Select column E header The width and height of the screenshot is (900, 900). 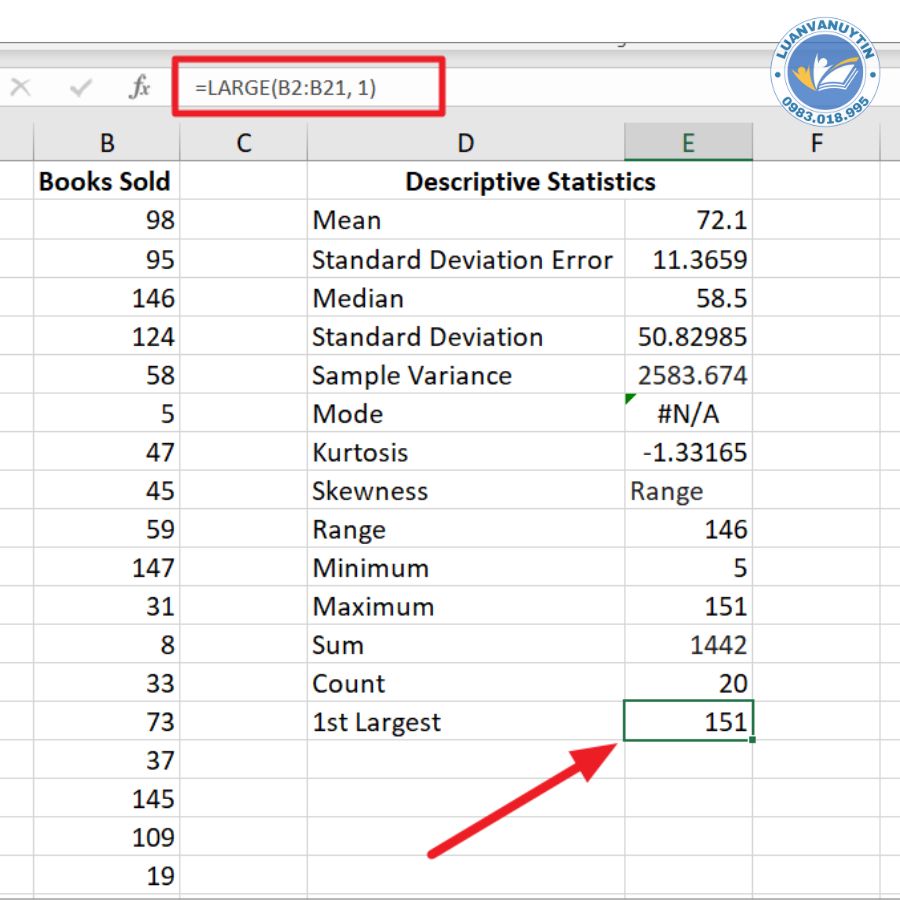(688, 143)
